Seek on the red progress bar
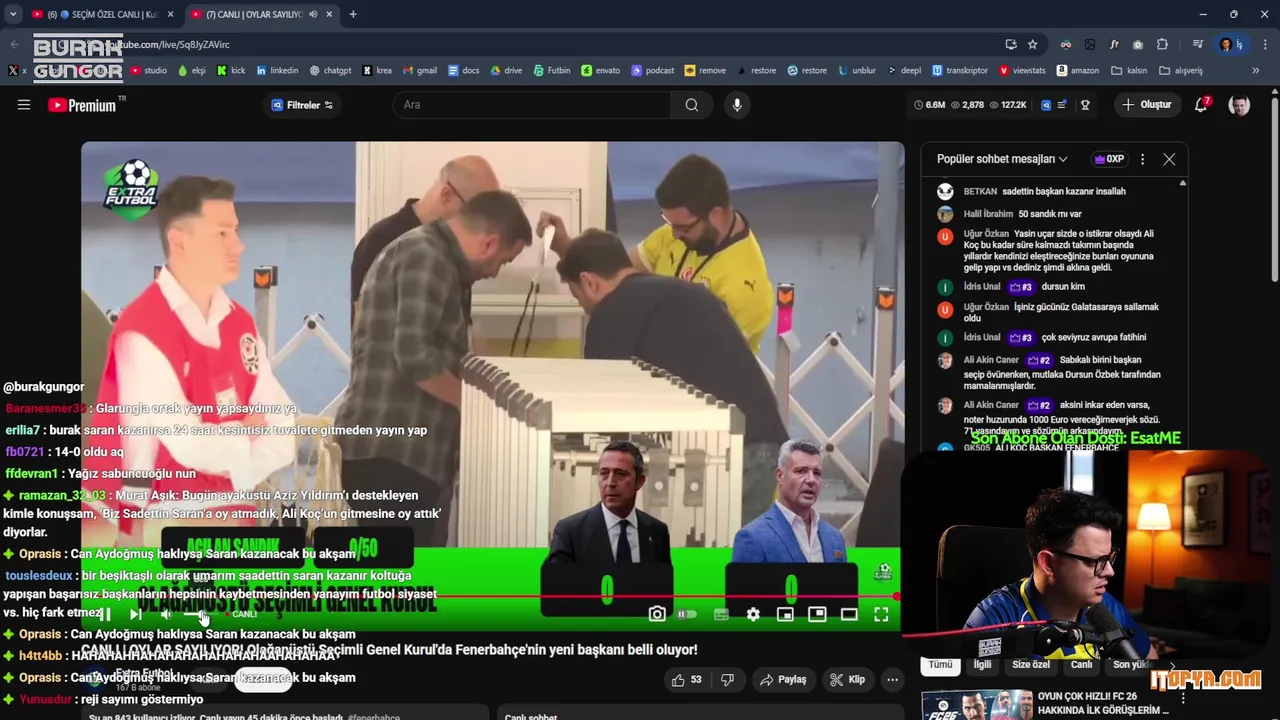Viewport: 1280px width, 720px height. click(x=492, y=596)
